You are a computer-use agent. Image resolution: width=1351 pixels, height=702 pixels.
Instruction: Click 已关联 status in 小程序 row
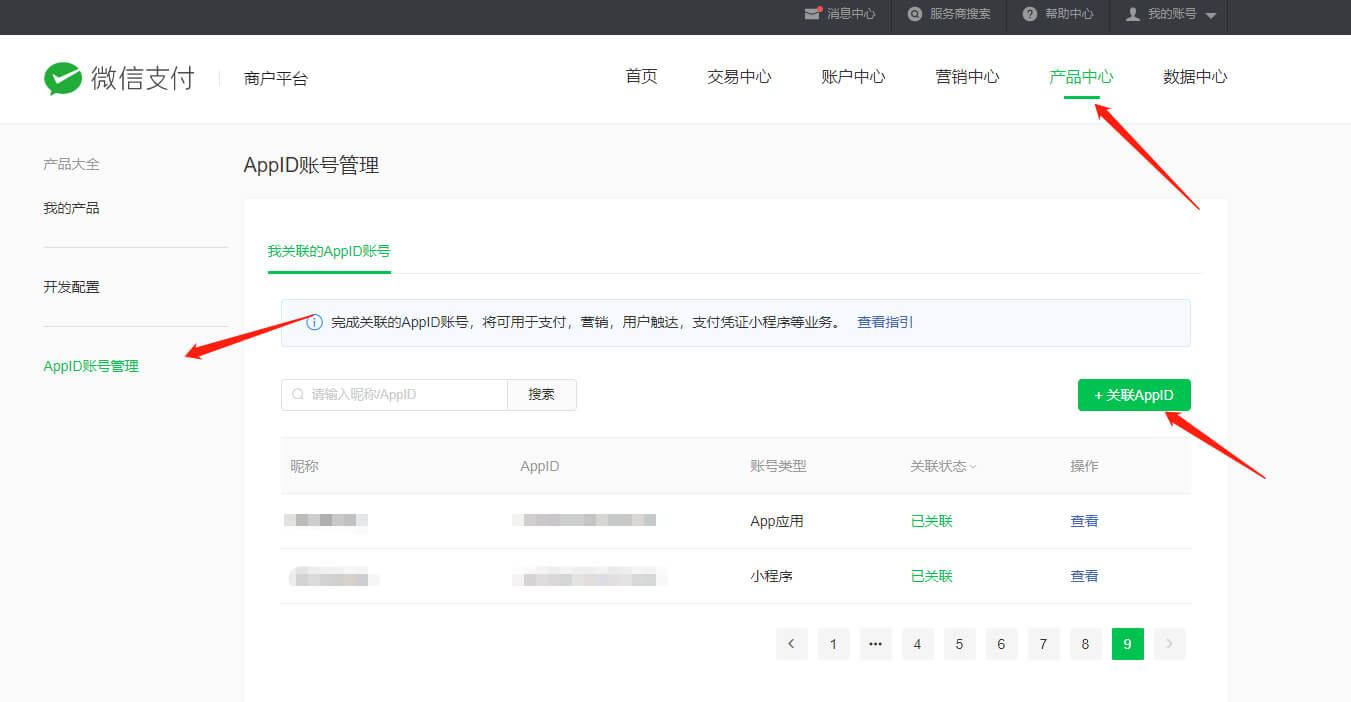(x=931, y=576)
